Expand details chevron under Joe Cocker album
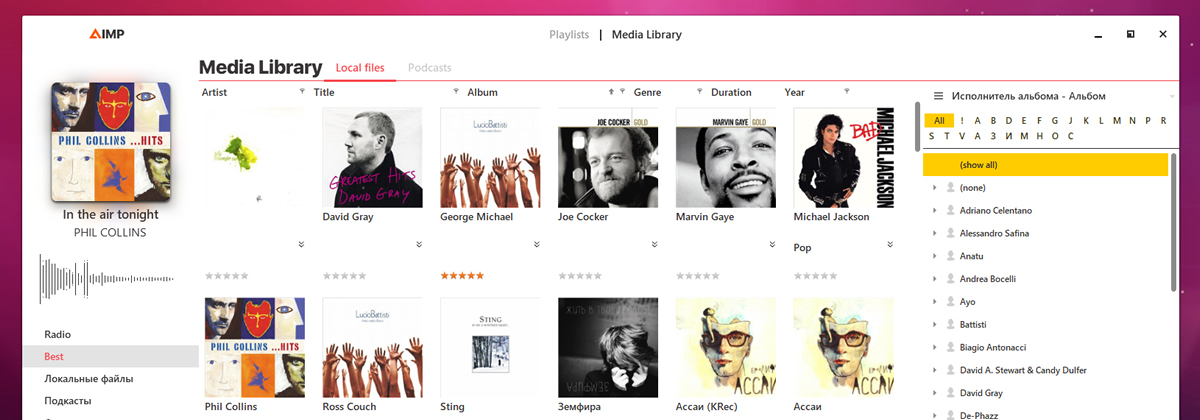Screen dimensions: 1200x420 (654, 244)
